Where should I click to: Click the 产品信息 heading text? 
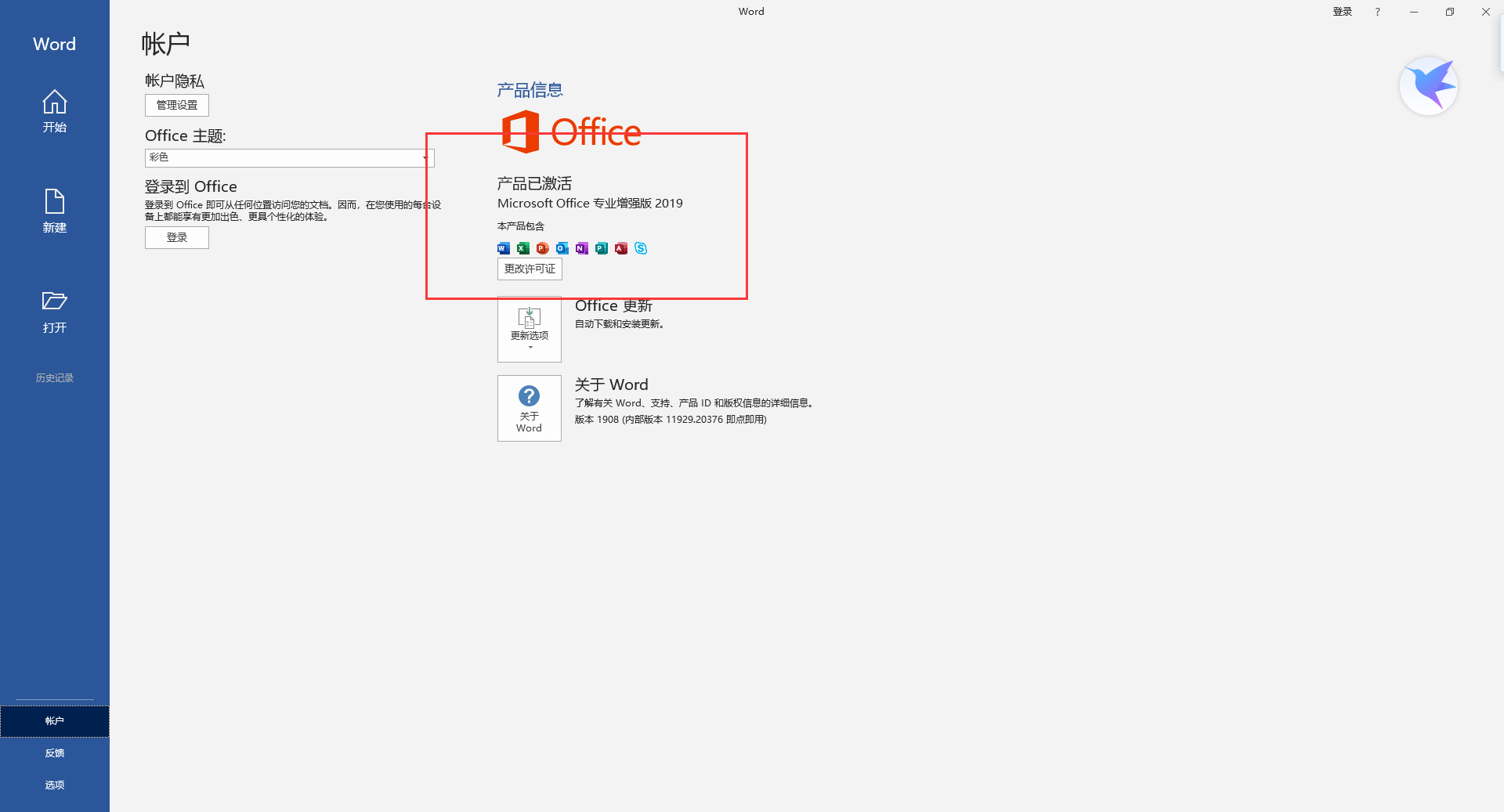click(x=530, y=90)
